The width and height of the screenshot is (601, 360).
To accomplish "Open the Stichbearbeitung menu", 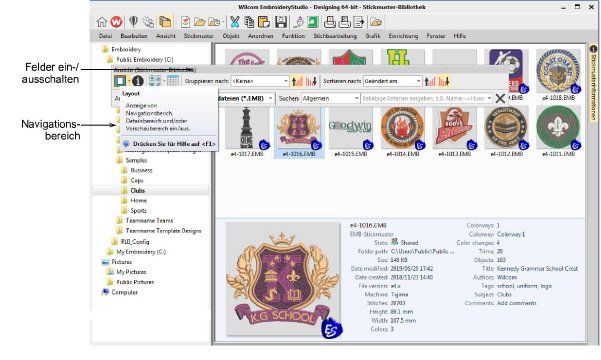I will tap(335, 36).
